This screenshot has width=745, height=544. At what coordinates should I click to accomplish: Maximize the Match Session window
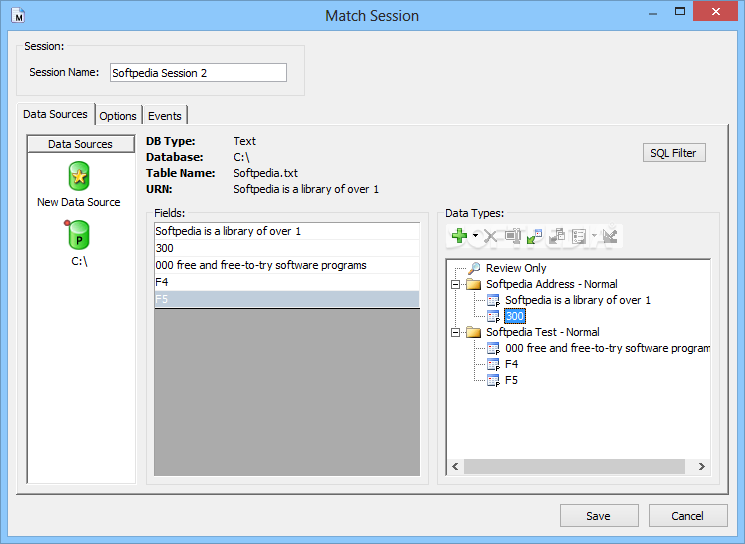pyautogui.click(x=680, y=12)
